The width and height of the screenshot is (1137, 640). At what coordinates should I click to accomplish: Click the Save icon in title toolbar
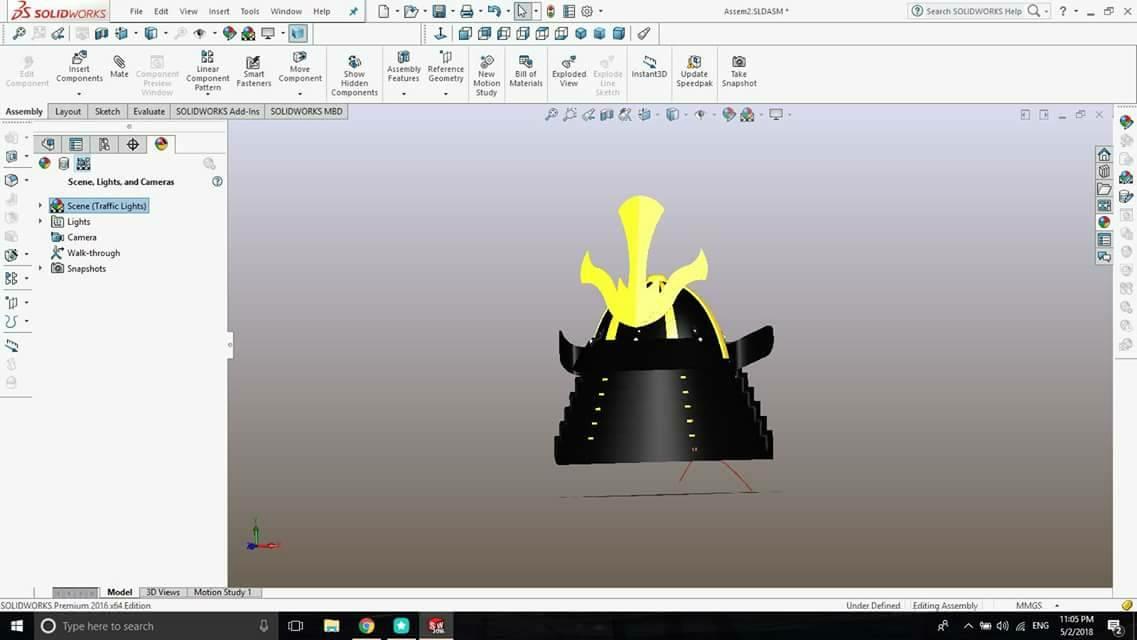click(439, 11)
